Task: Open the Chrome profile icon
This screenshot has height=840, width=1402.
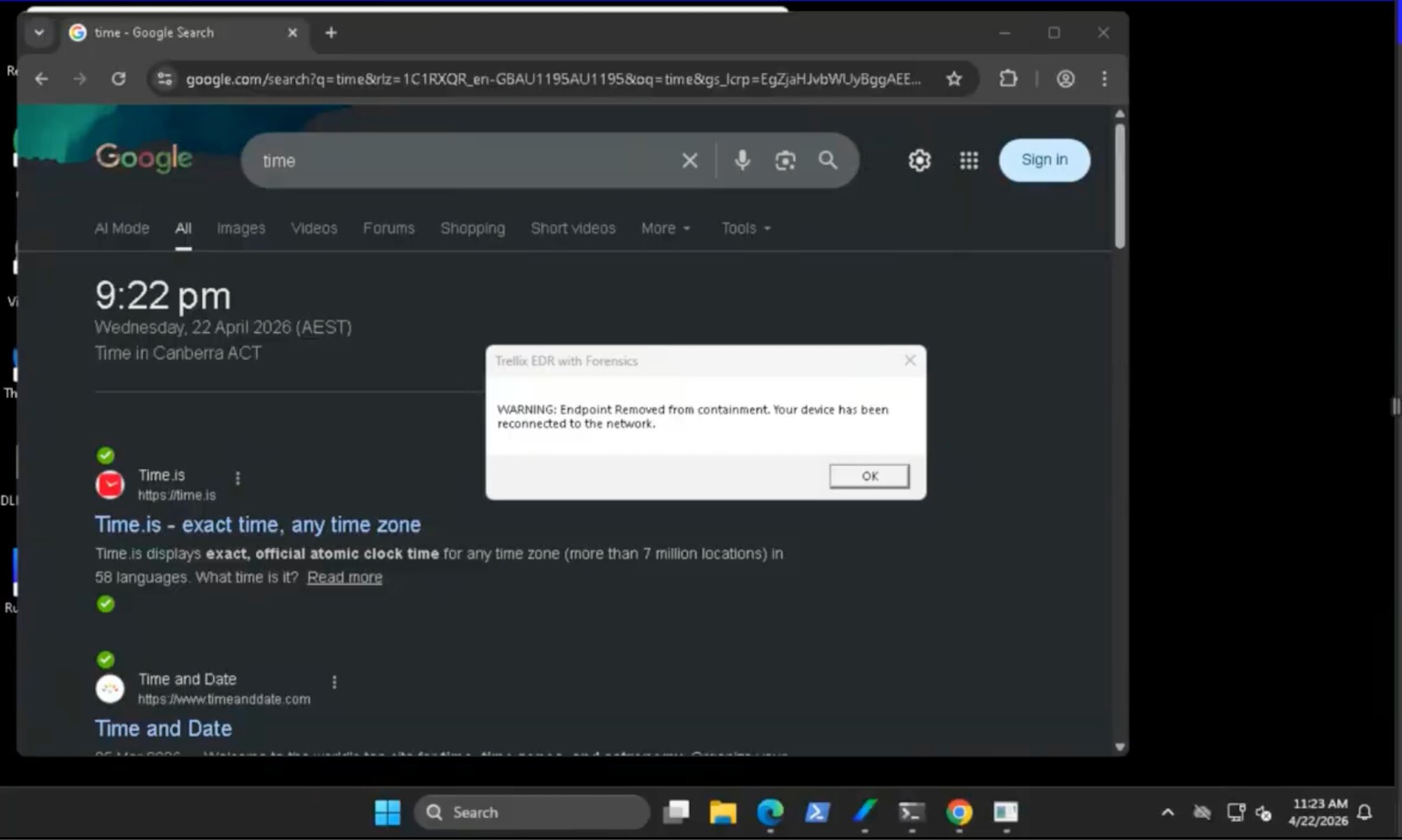Action: pyautogui.click(x=1065, y=79)
